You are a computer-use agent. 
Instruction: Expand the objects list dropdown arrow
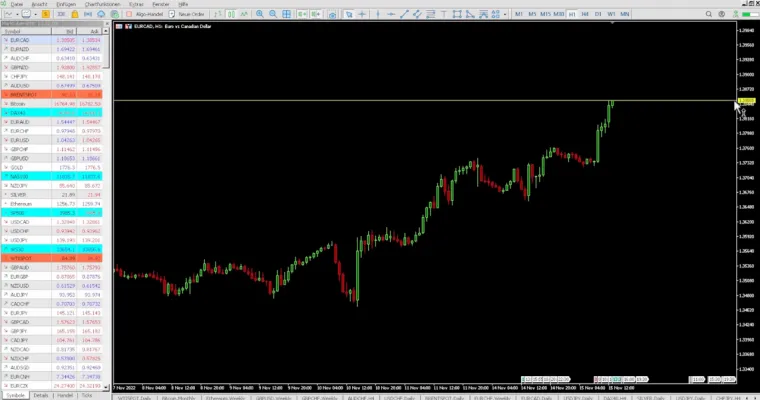(x=505, y=14)
